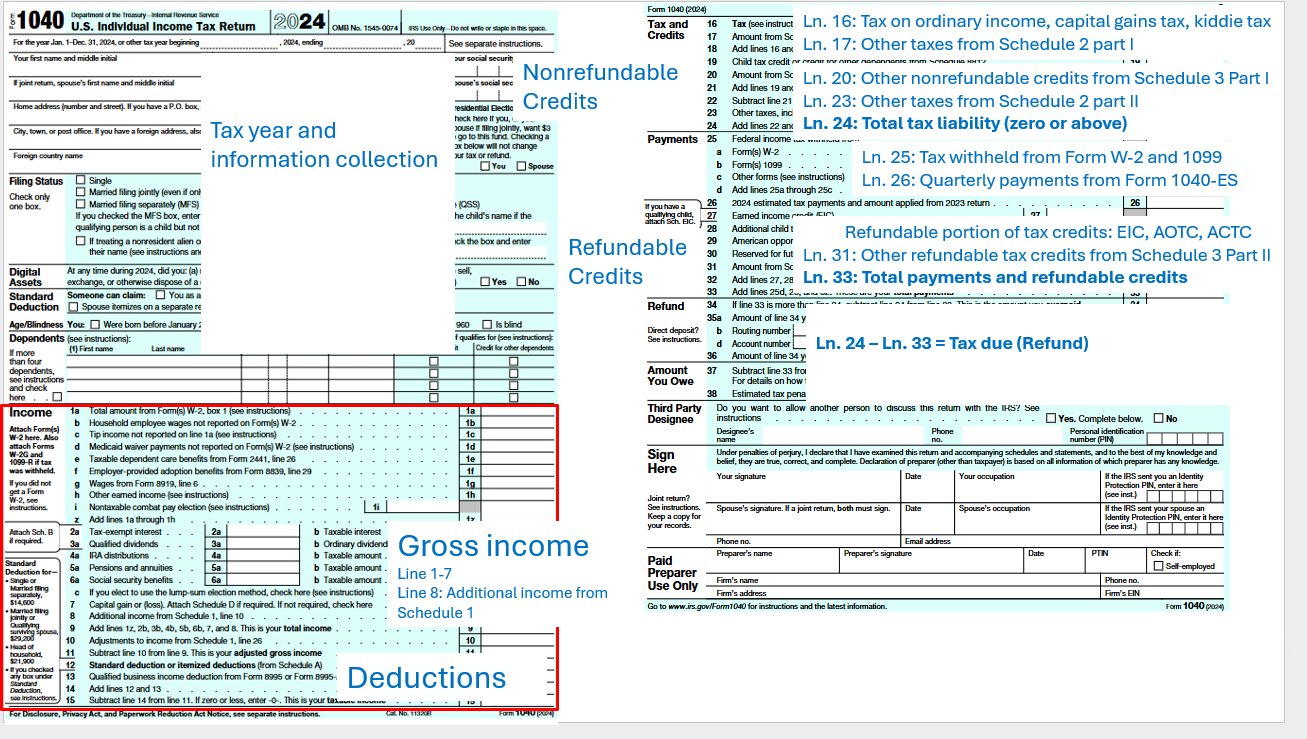Image resolution: width=1307 pixels, height=739 pixels.
Task: Check the Single filing status box
Action: coord(81,181)
